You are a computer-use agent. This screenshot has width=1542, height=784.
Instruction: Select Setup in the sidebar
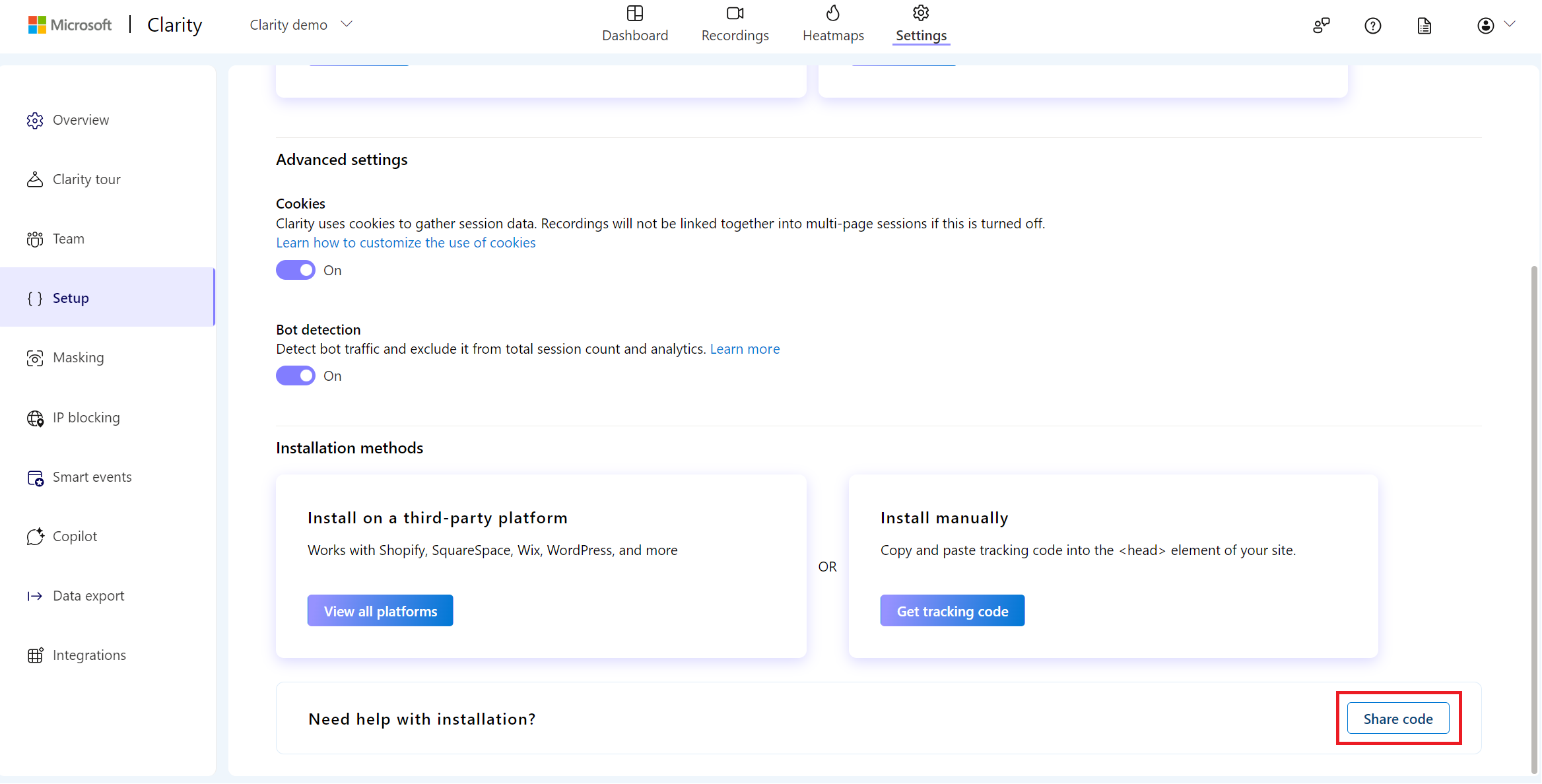click(108, 297)
